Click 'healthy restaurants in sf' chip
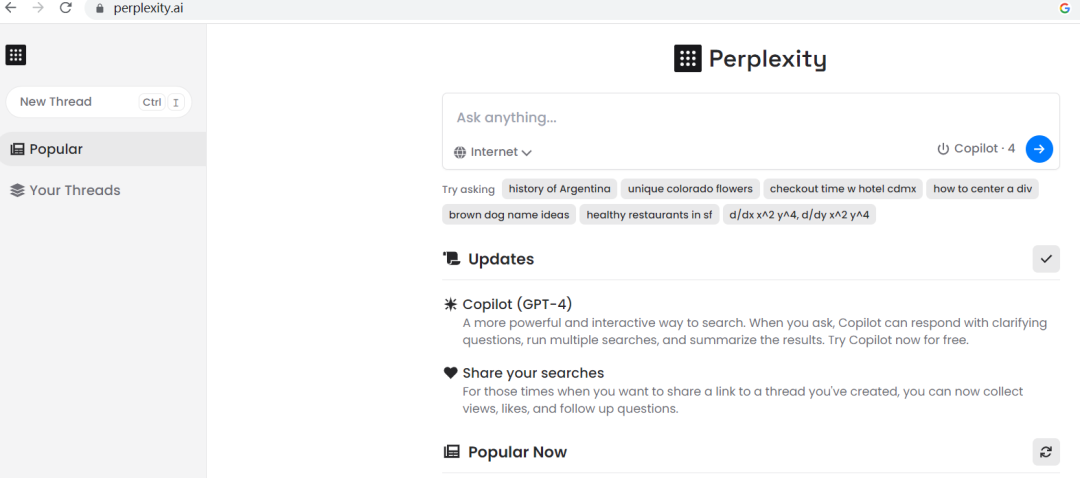1080x478 pixels. [x=649, y=214]
